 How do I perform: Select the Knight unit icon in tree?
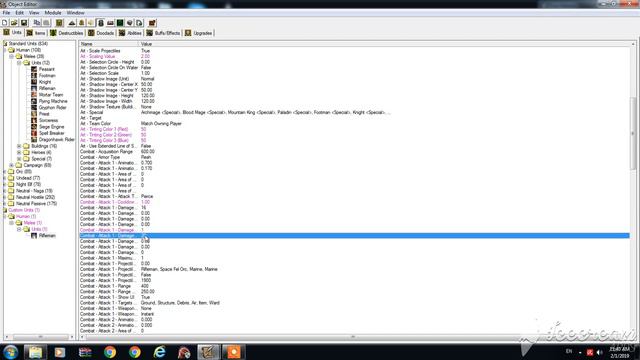tap(34, 82)
